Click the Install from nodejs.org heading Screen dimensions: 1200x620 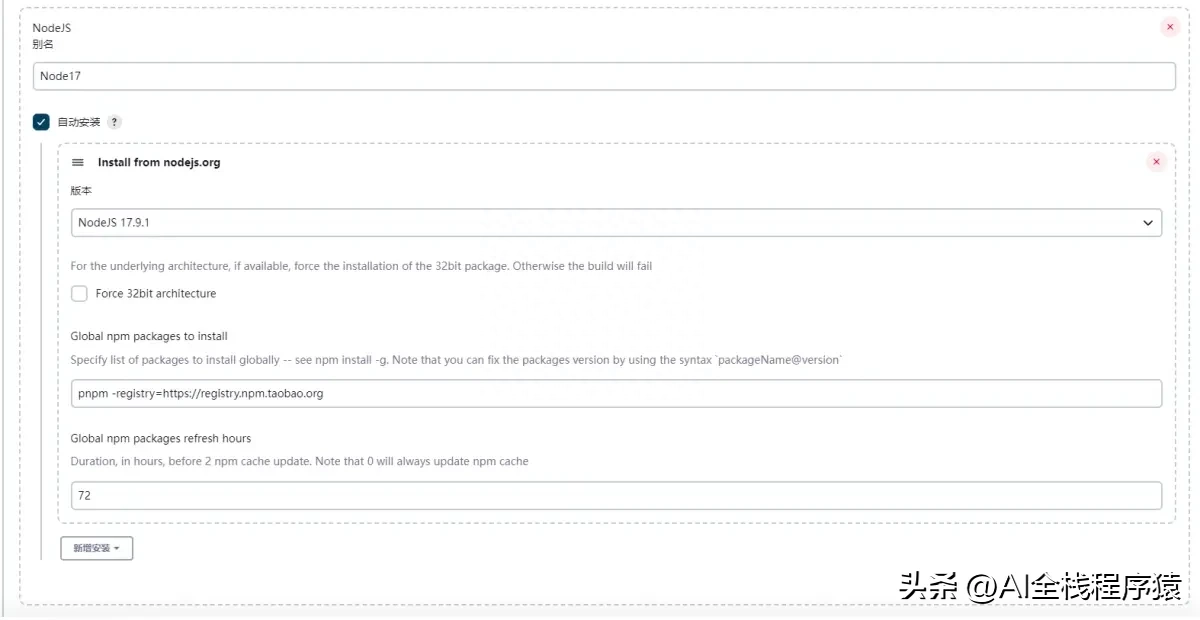click(159, 162)
